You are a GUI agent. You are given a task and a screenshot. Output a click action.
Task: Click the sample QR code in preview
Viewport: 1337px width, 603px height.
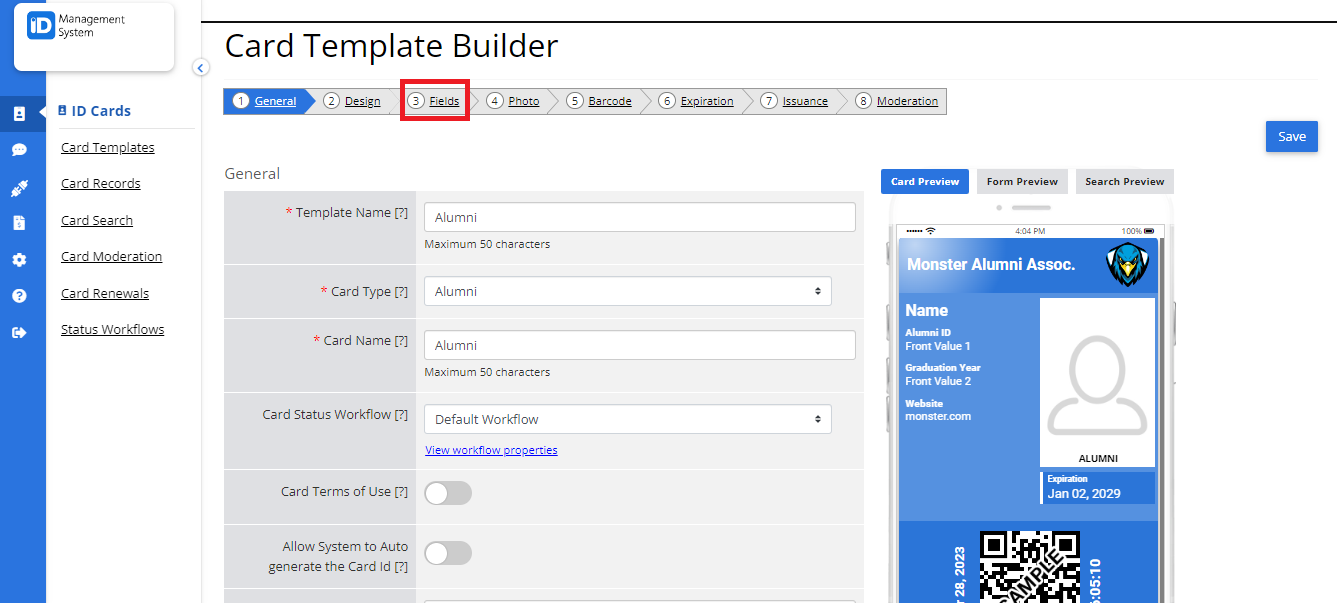coord(1029,566)
